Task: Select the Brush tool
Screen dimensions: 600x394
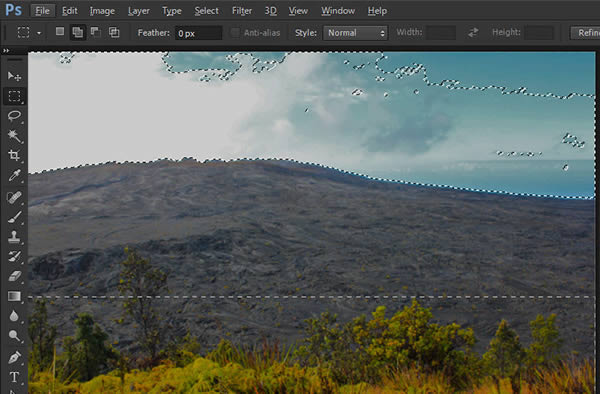Action: [x=14, y=217]
